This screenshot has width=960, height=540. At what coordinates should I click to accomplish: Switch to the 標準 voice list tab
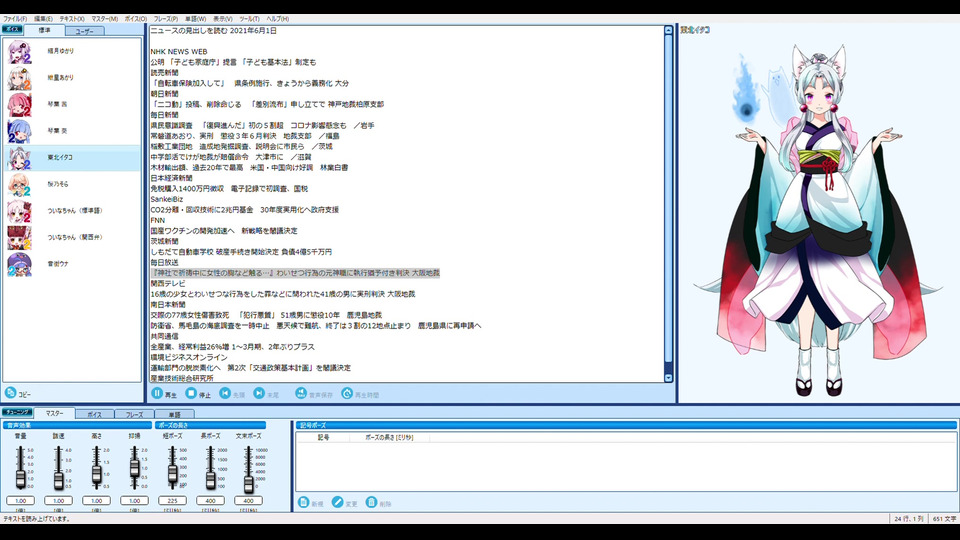[x=45, y=30]
